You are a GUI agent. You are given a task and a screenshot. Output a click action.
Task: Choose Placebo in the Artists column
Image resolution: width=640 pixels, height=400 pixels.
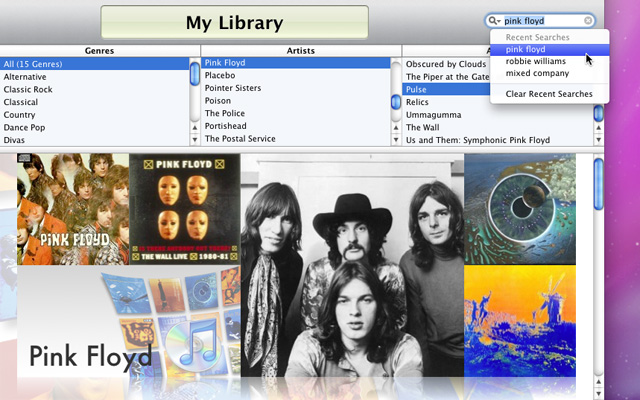point(220,76)
